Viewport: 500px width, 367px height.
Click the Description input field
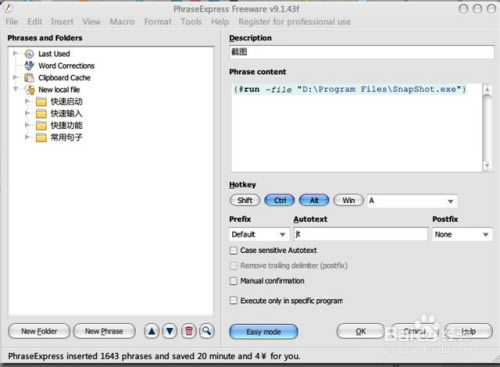point(362,52)
